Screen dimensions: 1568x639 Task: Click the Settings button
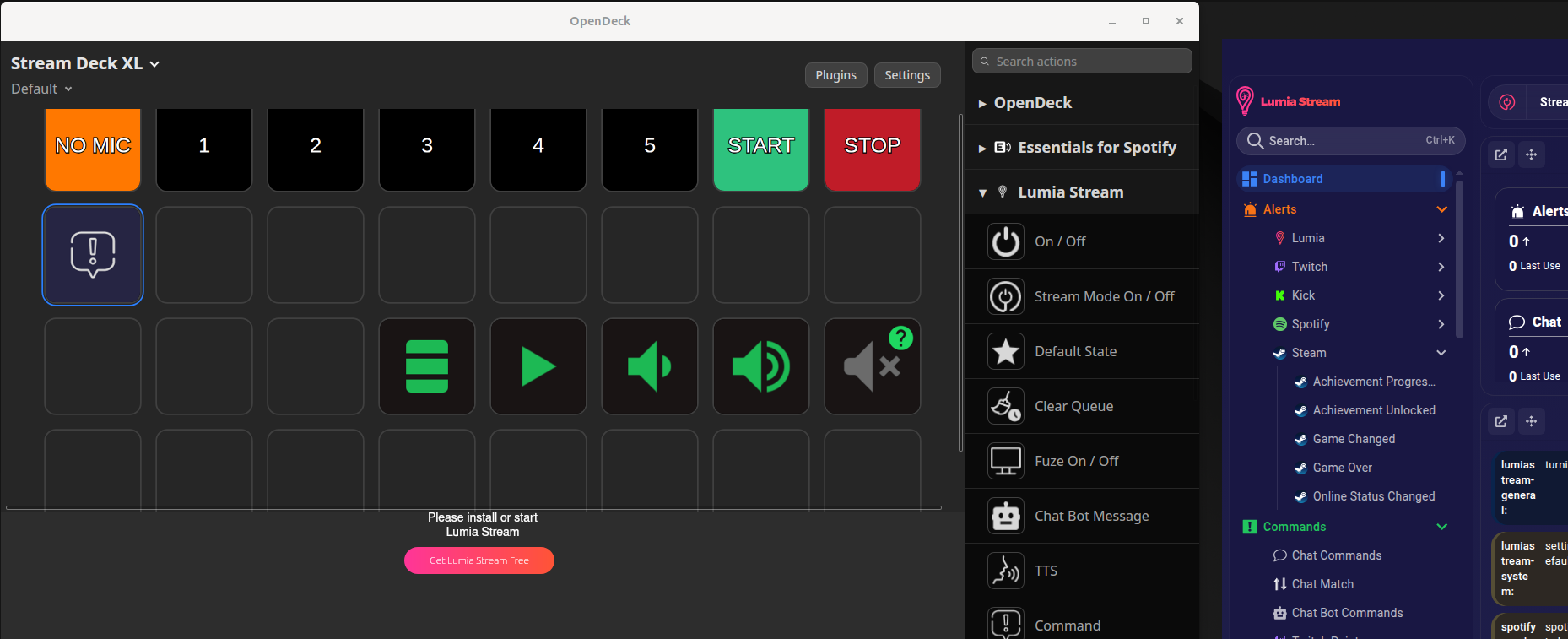(x=907, y=75)
